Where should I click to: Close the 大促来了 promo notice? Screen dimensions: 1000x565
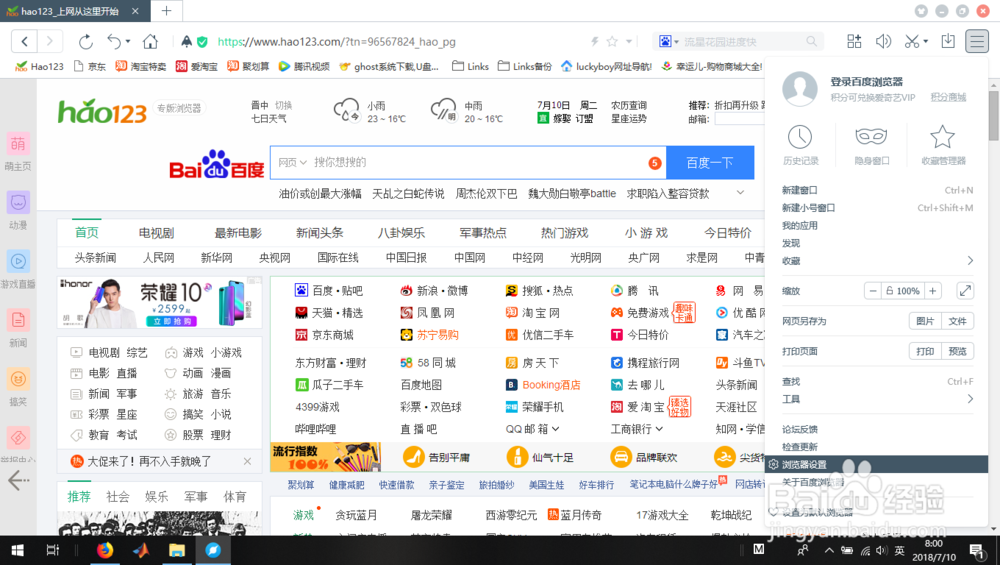[247, 461]
